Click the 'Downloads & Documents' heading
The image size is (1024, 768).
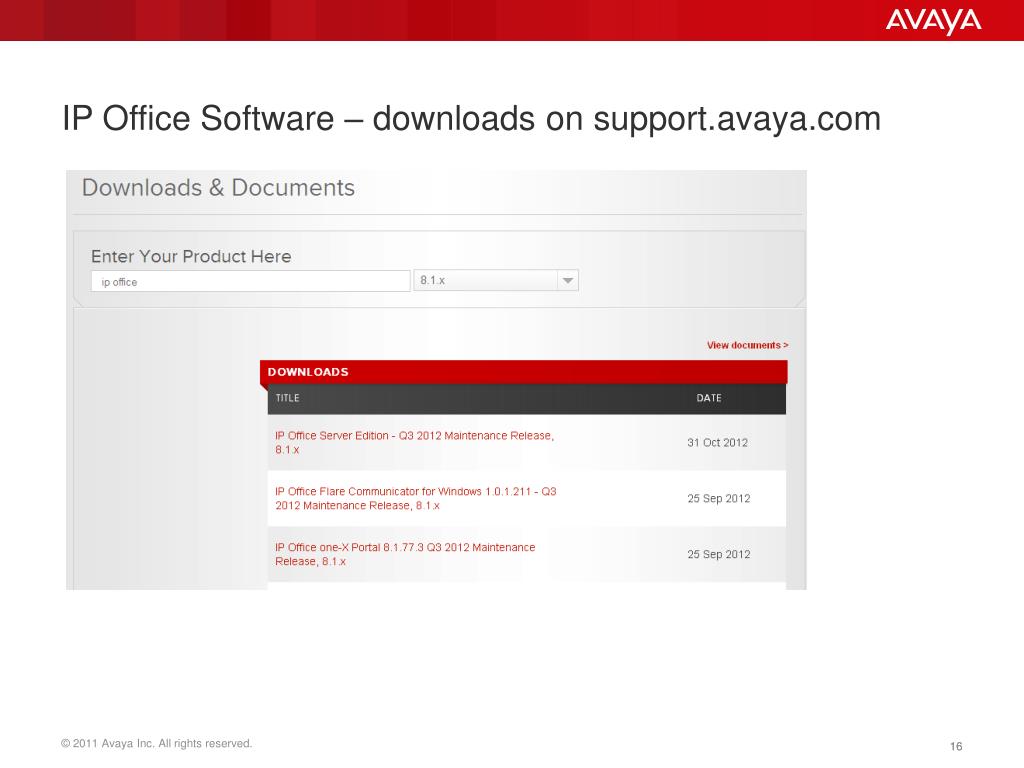click(x=218, y=187)
